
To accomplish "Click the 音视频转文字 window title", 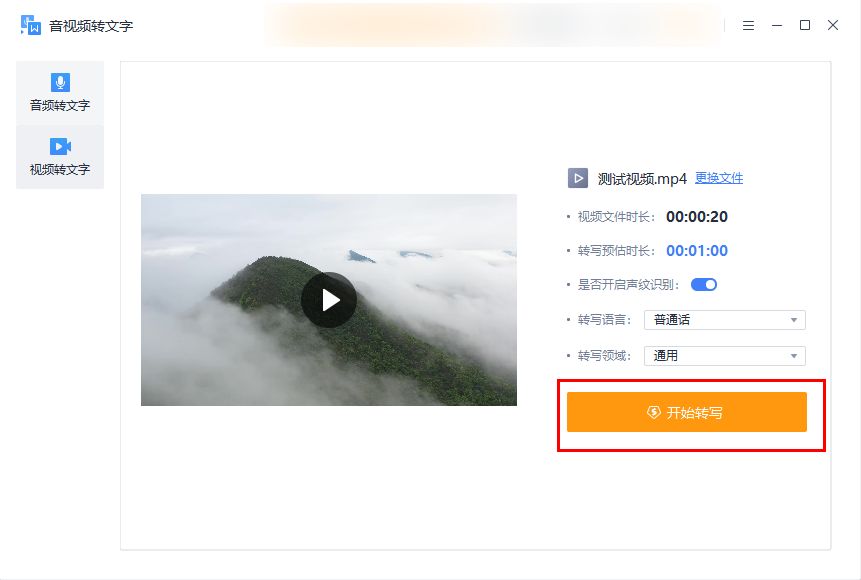I will (91, 26).
